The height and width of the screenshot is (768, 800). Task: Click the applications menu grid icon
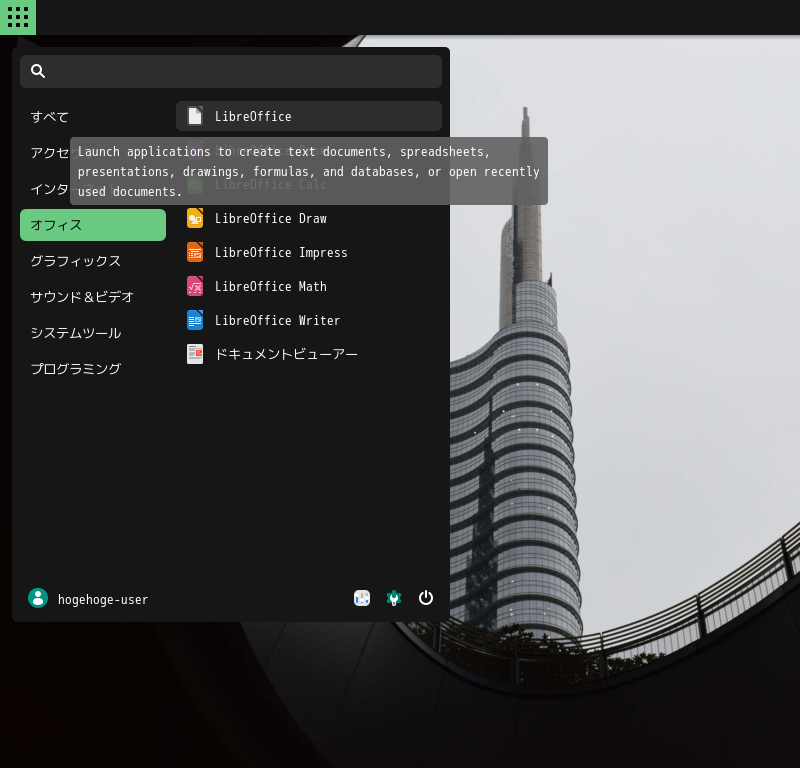click(x=18, y=17)
